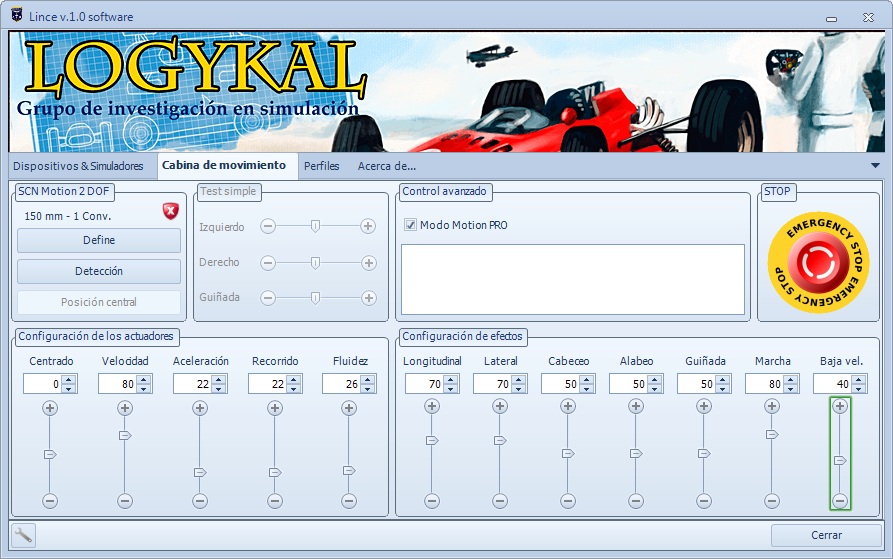This screenshot has height=559, width=893.
Task: Click the Detección button
Action: [x=99, y=272]
